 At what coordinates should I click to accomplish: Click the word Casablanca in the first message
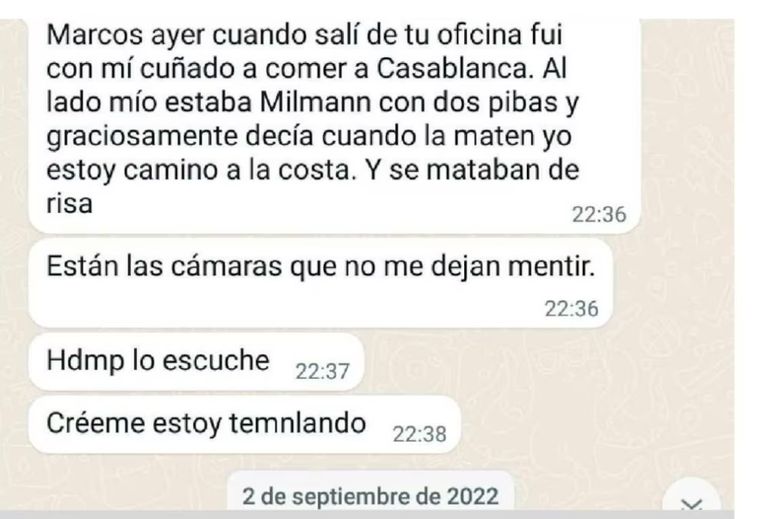click(453, 69)
